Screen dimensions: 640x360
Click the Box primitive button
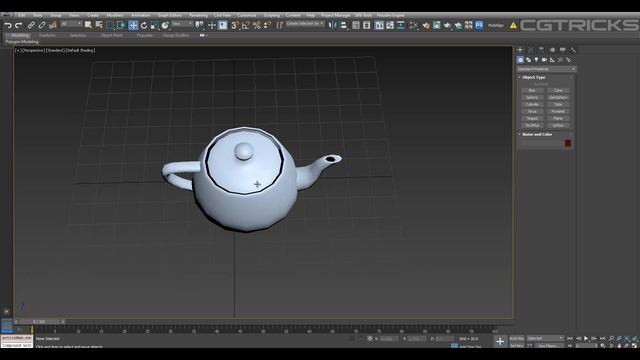pyautogui.click(x=532, y=91)
